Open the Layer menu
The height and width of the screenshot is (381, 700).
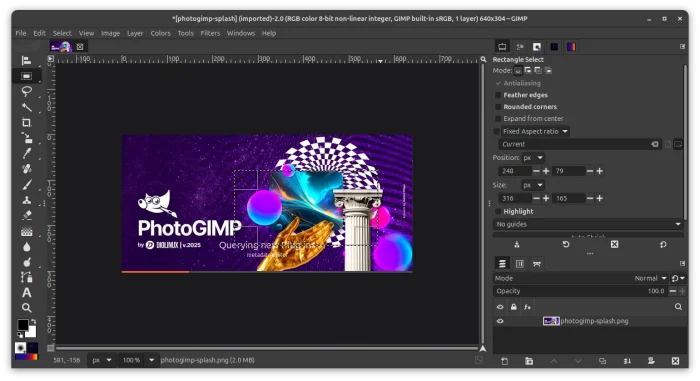[x=135, y=33]
